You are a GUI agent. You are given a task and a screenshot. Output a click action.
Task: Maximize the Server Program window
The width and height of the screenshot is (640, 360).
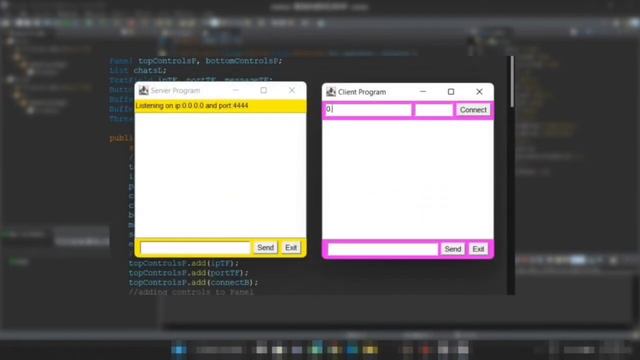(x=263, y=90)
